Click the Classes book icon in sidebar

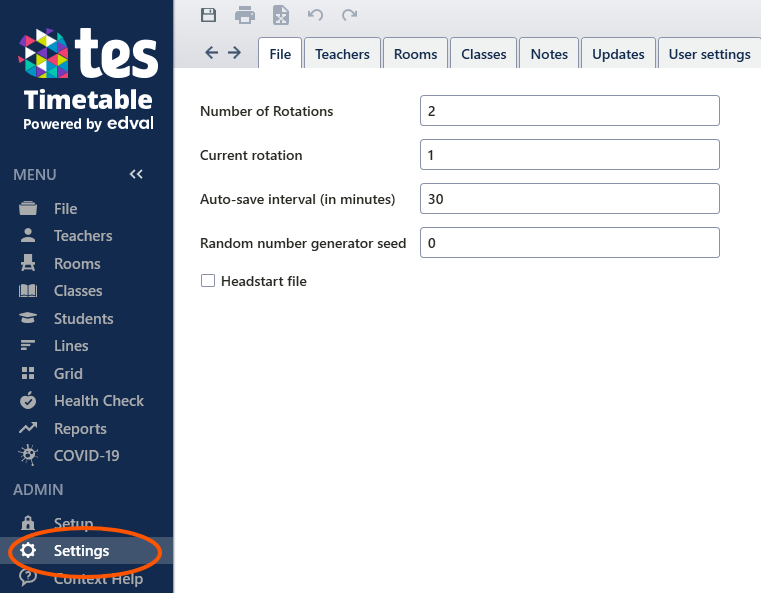tap(28, 291)
